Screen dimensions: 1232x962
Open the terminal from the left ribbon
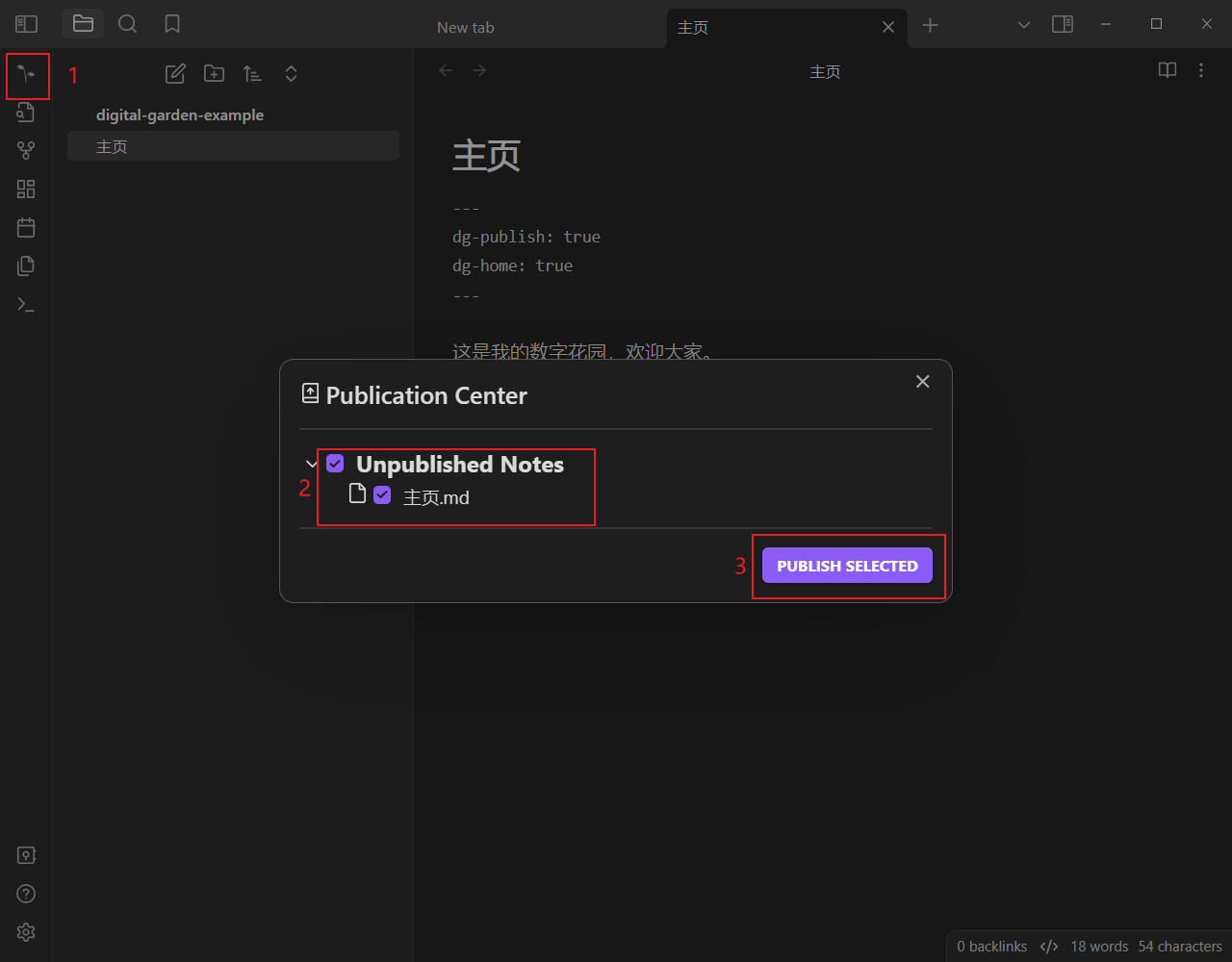(26, 304)
